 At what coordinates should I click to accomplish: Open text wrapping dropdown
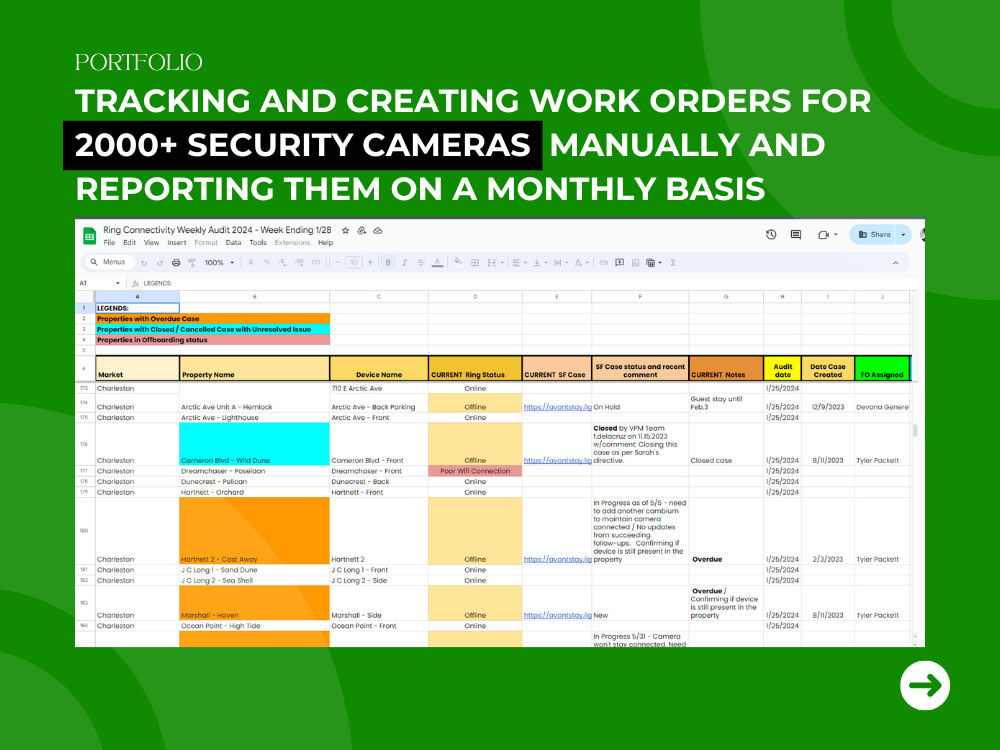tap(561, 263)
